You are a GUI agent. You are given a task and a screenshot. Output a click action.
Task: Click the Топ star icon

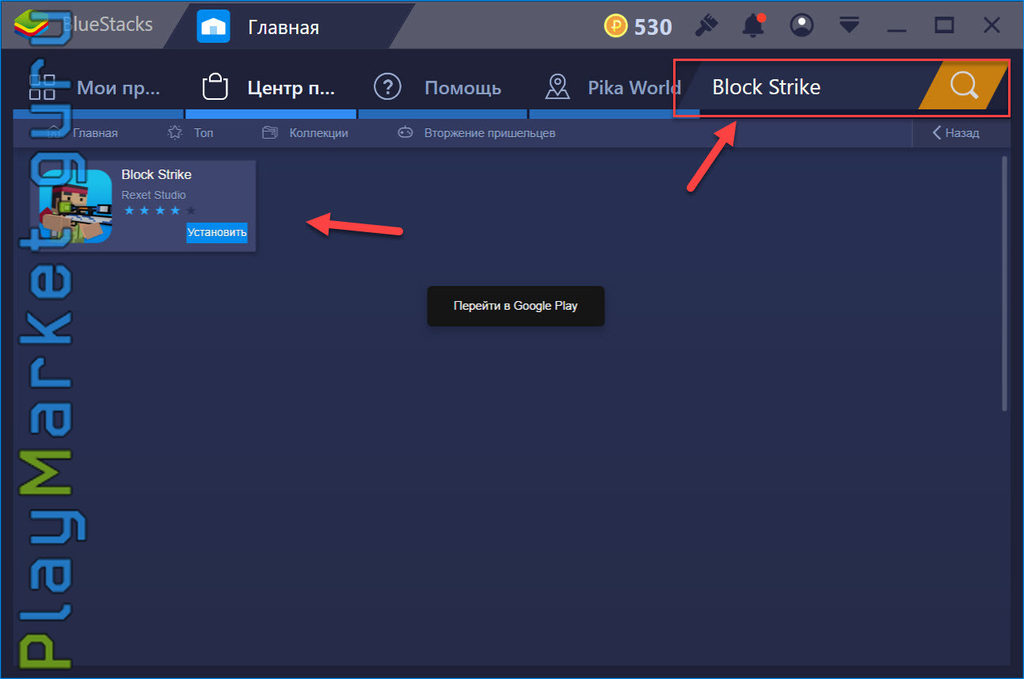(x=174, y=133)
